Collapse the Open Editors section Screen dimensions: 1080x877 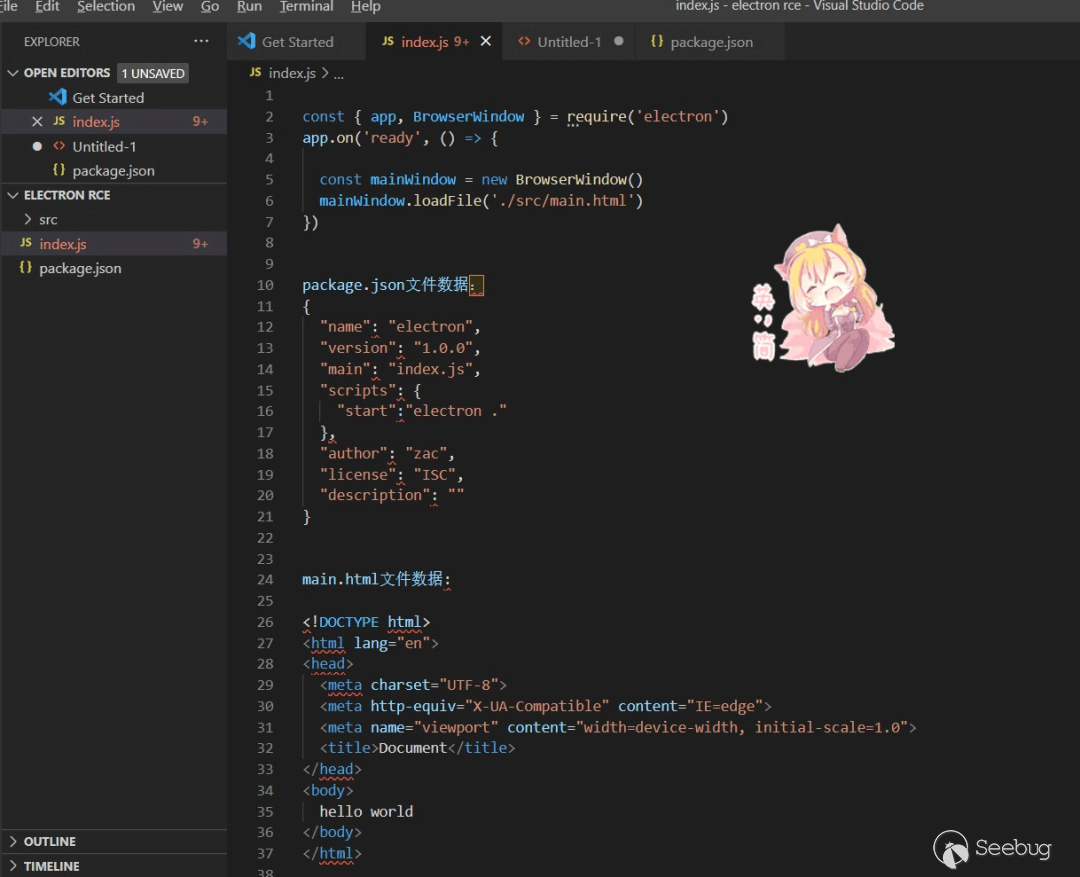pos(13,73)
